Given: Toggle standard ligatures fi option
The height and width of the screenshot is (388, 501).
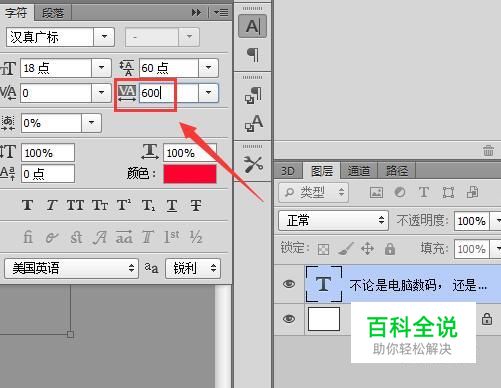Looking at the screenshot, I should 28,237.
